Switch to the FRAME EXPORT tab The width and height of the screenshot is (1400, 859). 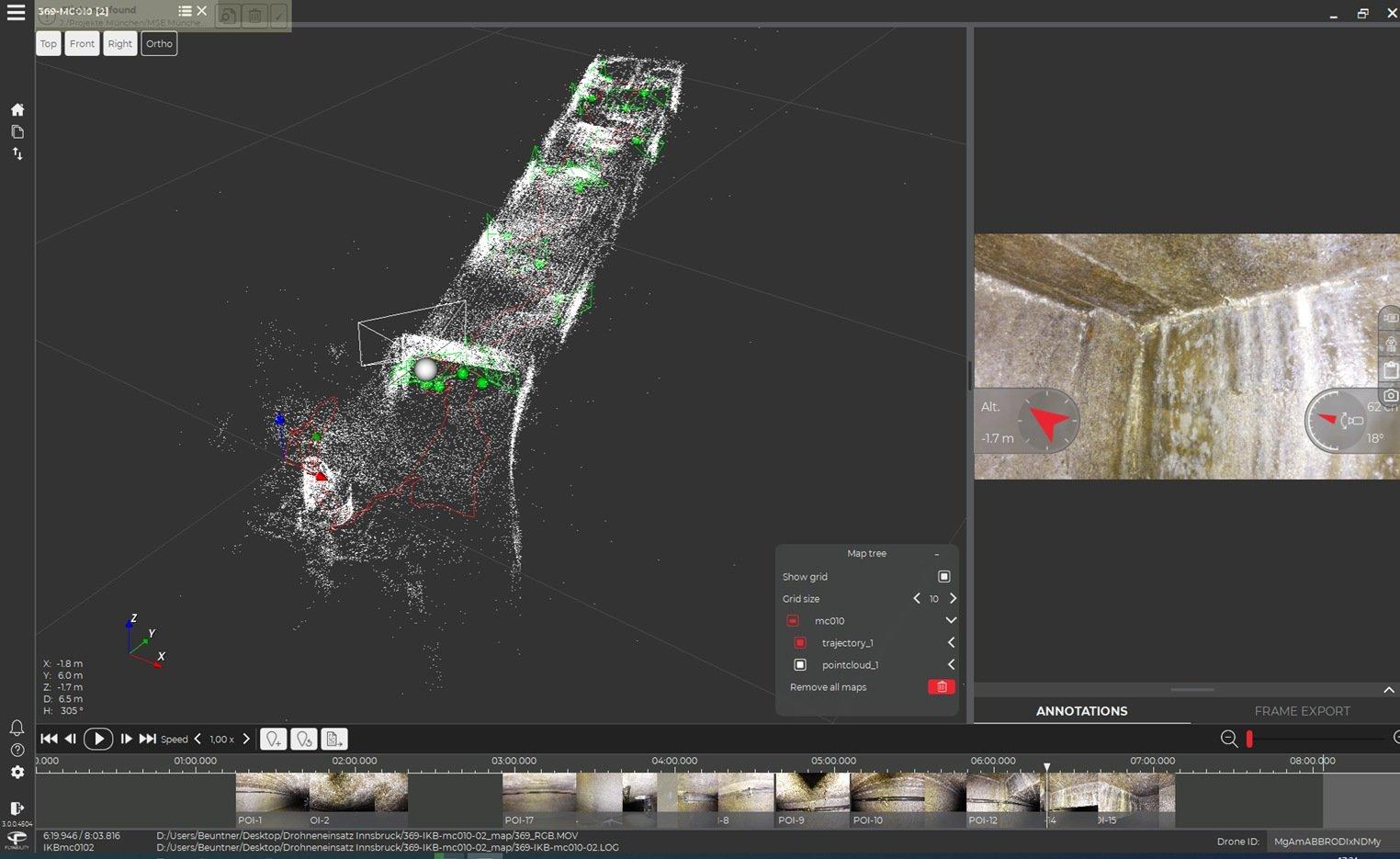coord(1302,711)
